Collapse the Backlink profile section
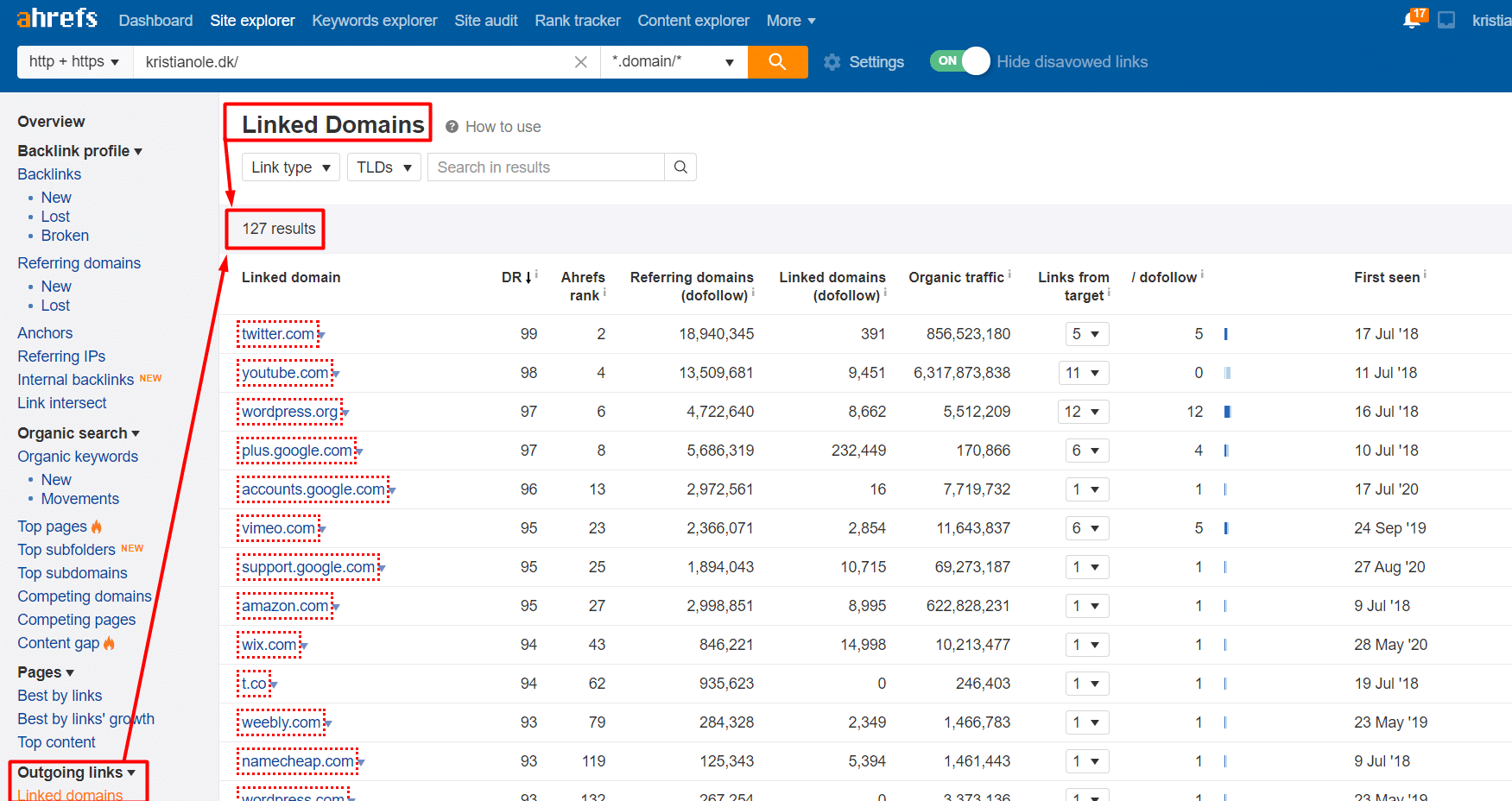 point(79,151)
